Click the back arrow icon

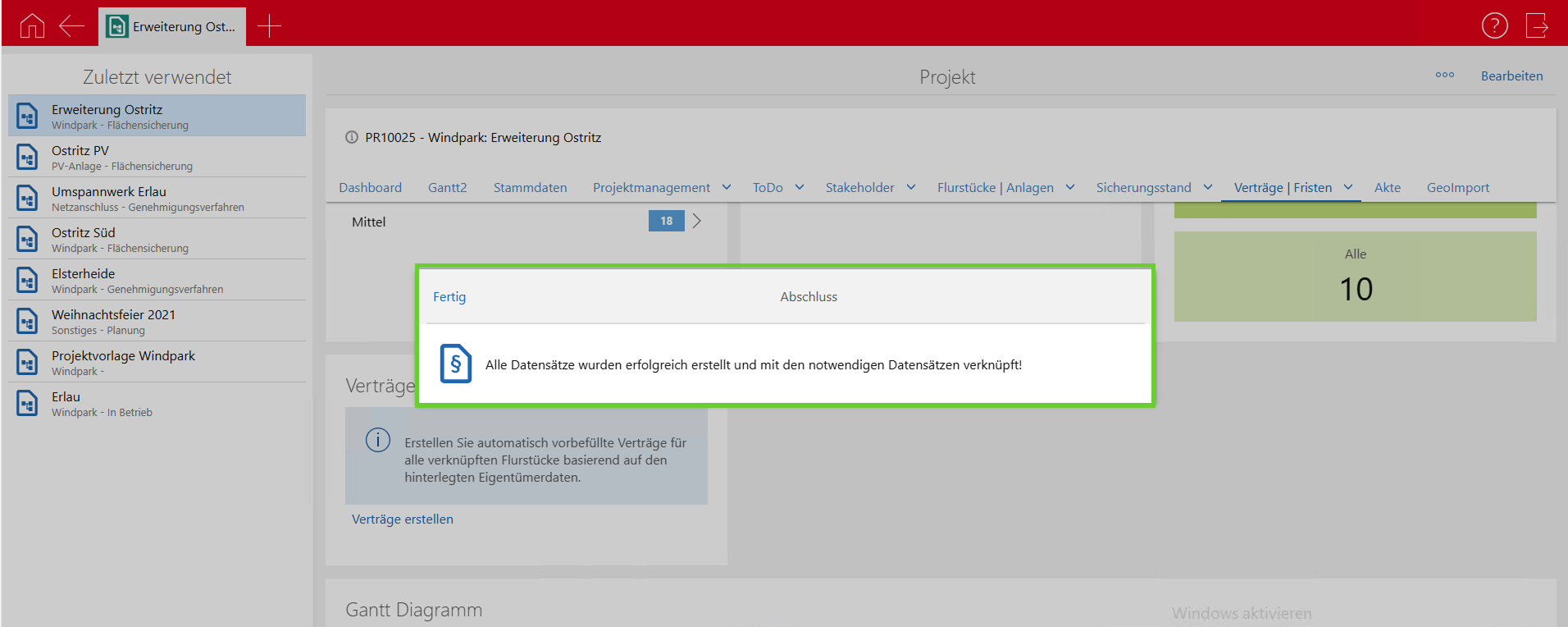pyautogui.click(x=71, y=26)
